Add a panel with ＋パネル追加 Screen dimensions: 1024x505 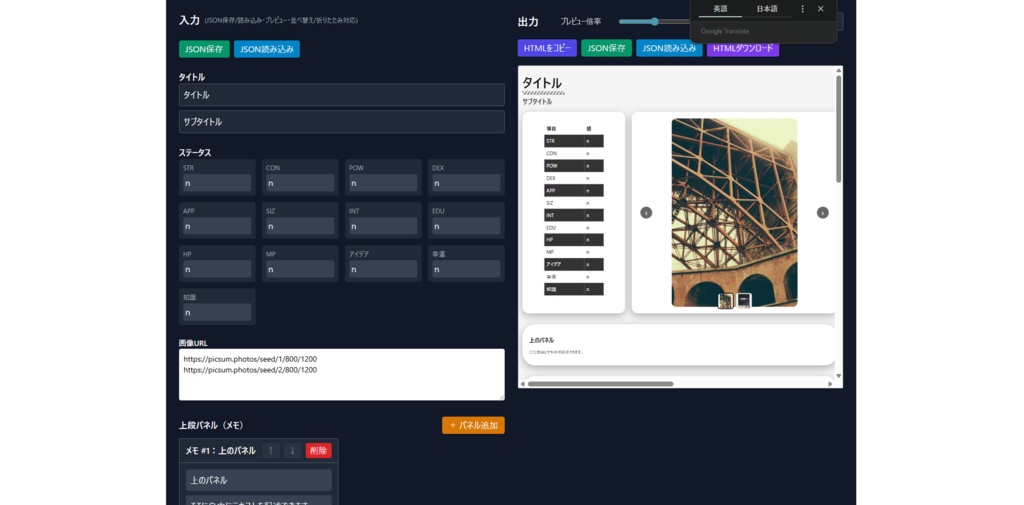click(x=473, y=425)
